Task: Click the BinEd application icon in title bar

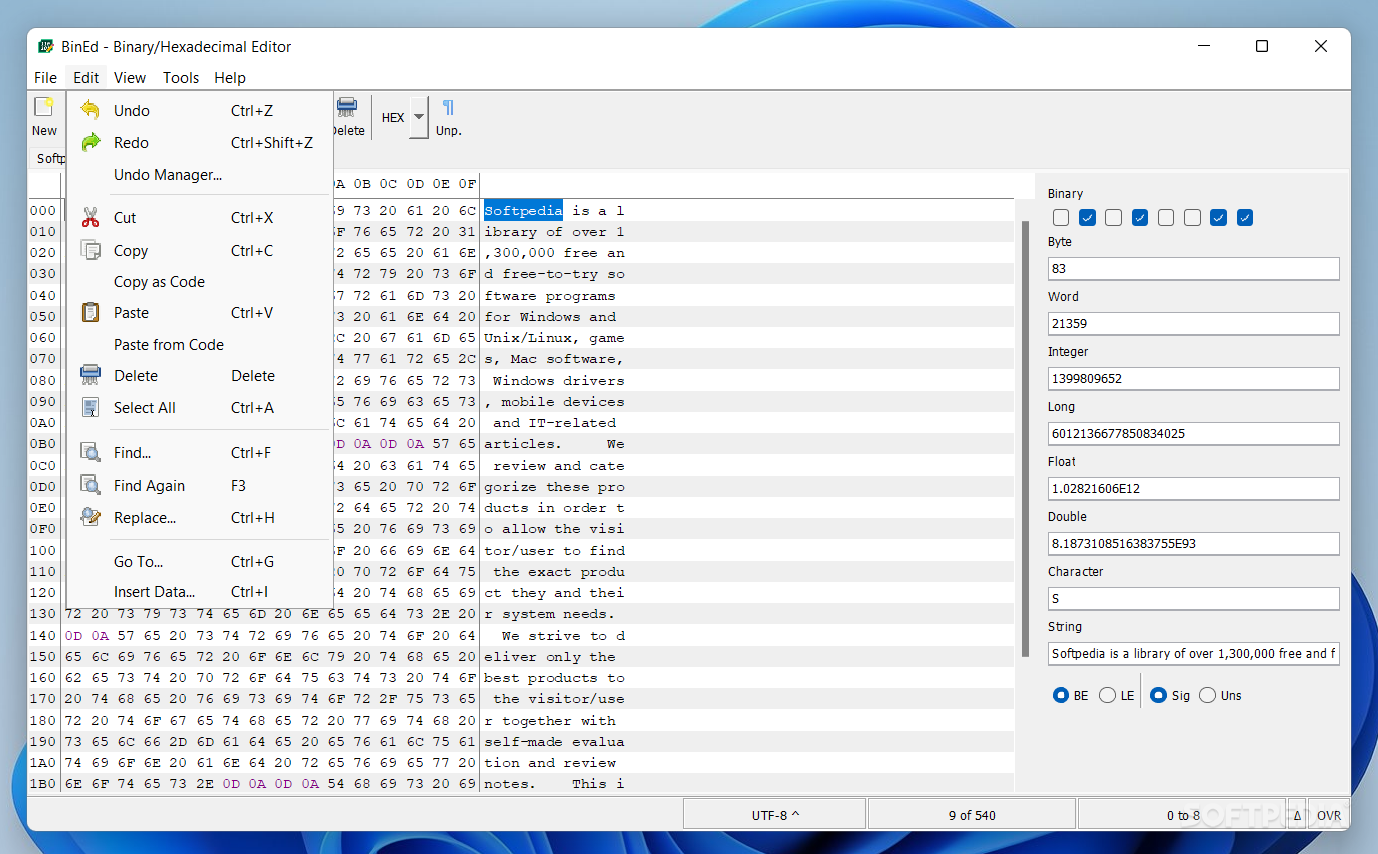Action: (x=46, y=47)
